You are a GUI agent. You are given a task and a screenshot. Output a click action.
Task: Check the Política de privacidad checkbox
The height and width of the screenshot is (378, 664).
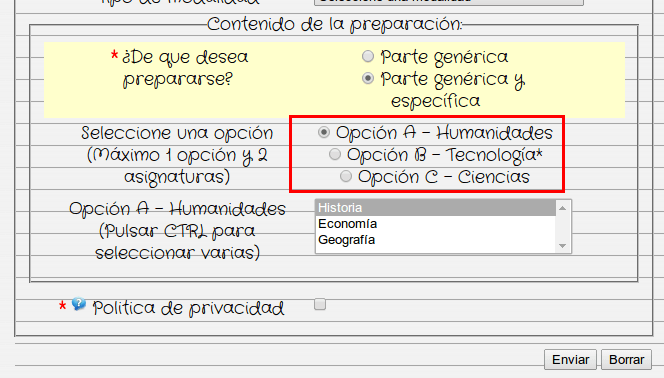(320, 304)
